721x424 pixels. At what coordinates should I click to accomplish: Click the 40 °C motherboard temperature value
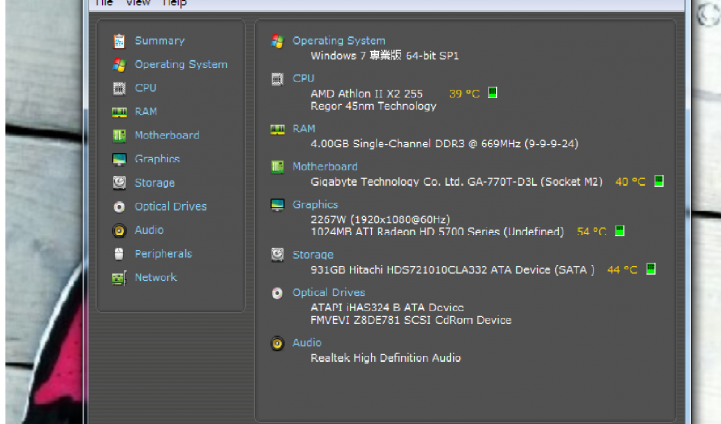[x=630, y=182]
